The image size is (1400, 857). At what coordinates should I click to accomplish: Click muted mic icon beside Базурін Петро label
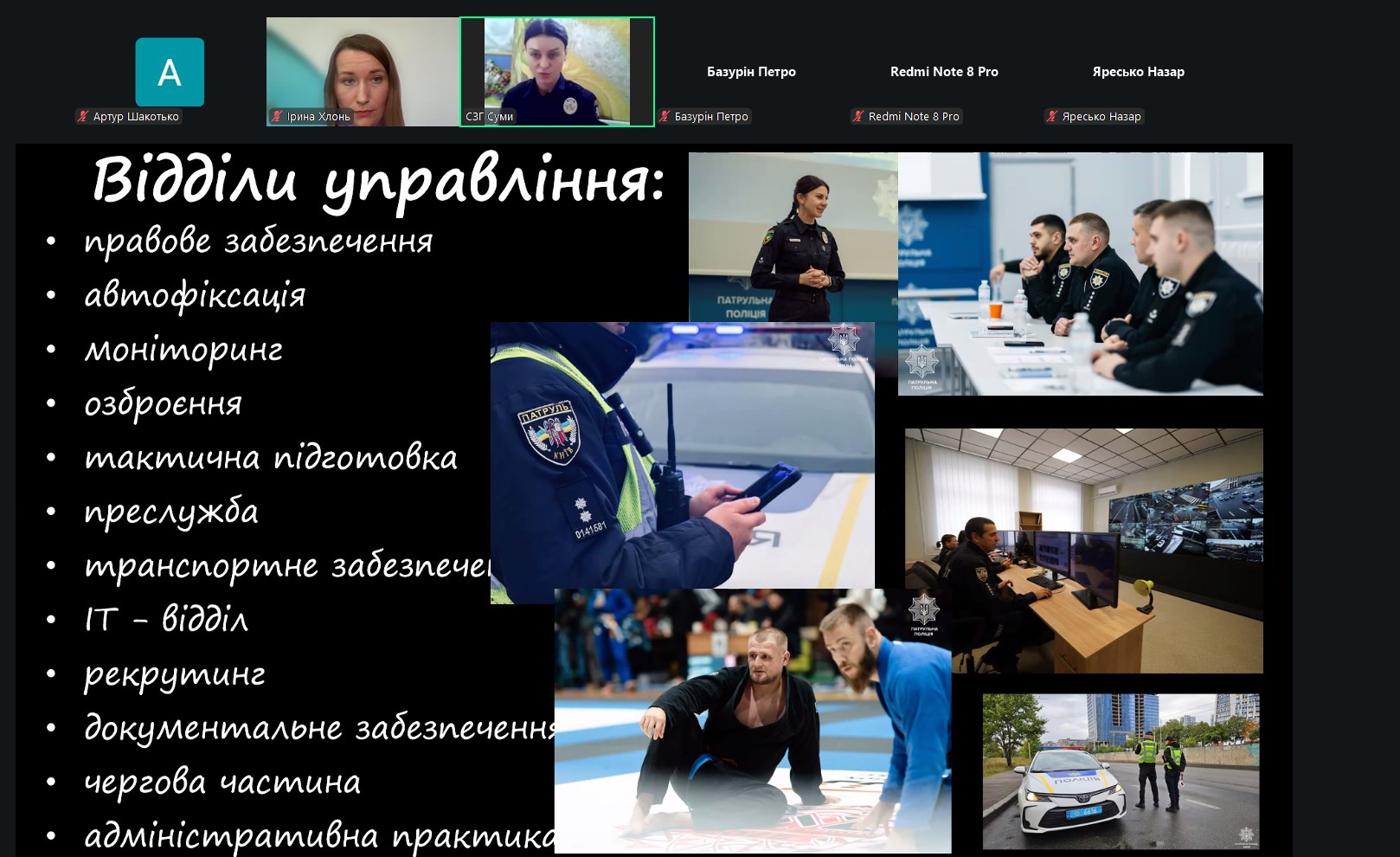coord(665,117)
